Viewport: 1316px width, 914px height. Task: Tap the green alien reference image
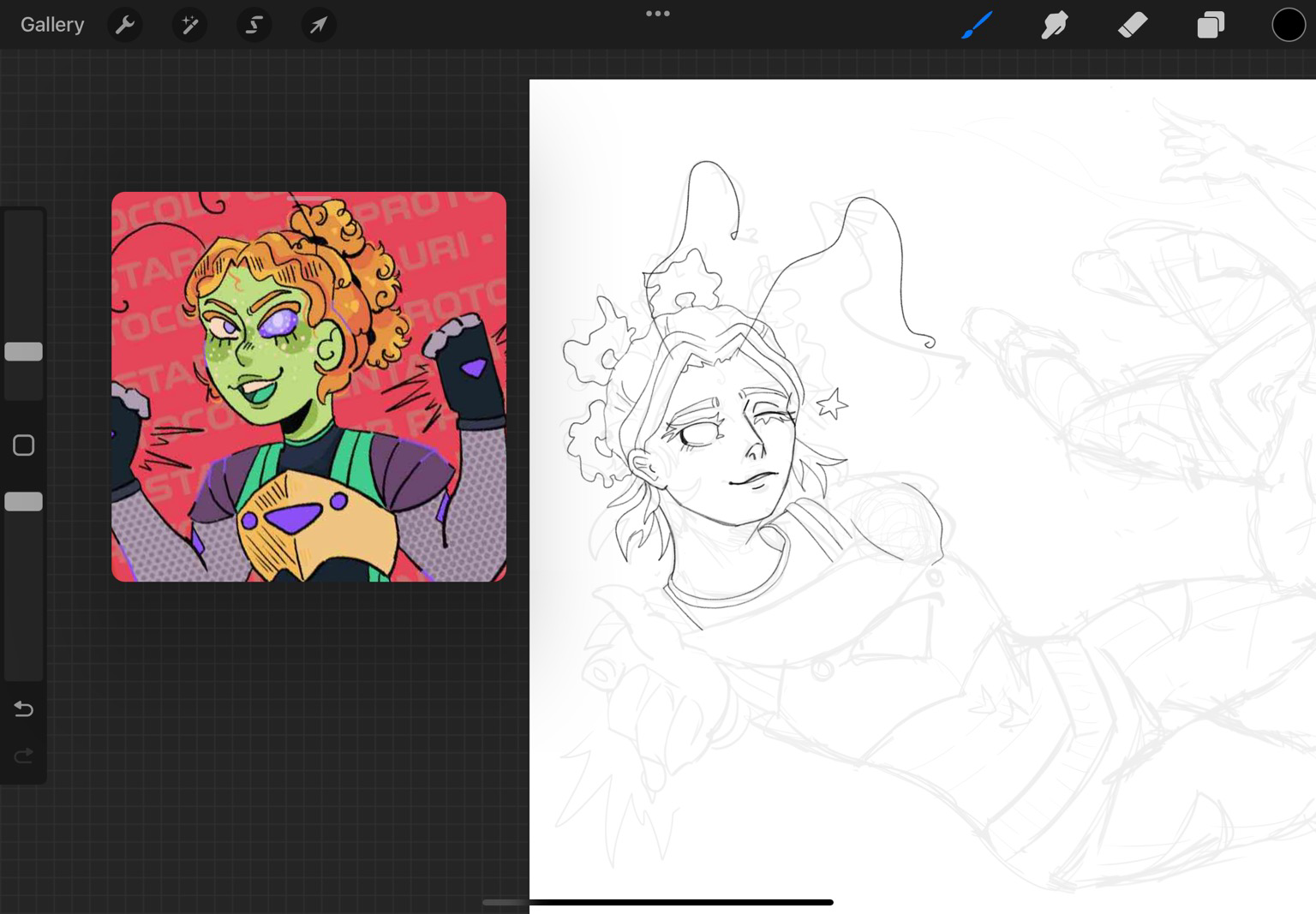pyautogui.click(x=308, y=387)
